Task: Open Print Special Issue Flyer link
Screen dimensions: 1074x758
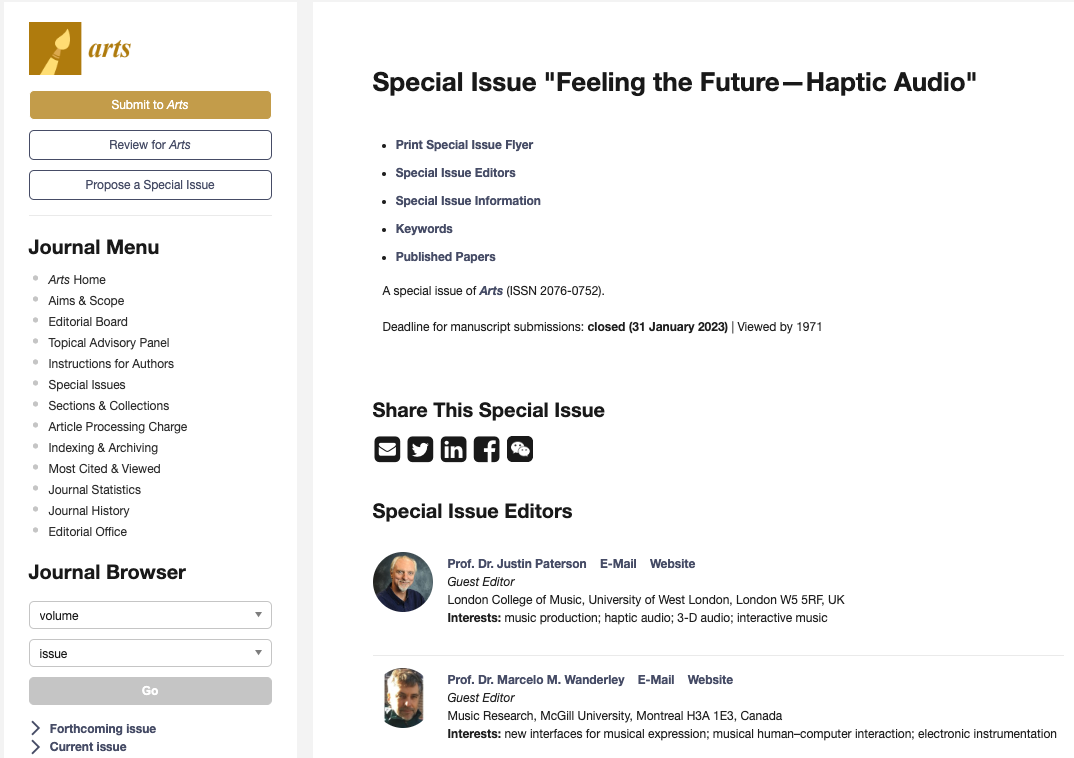Action: click(x=464, y=144)
